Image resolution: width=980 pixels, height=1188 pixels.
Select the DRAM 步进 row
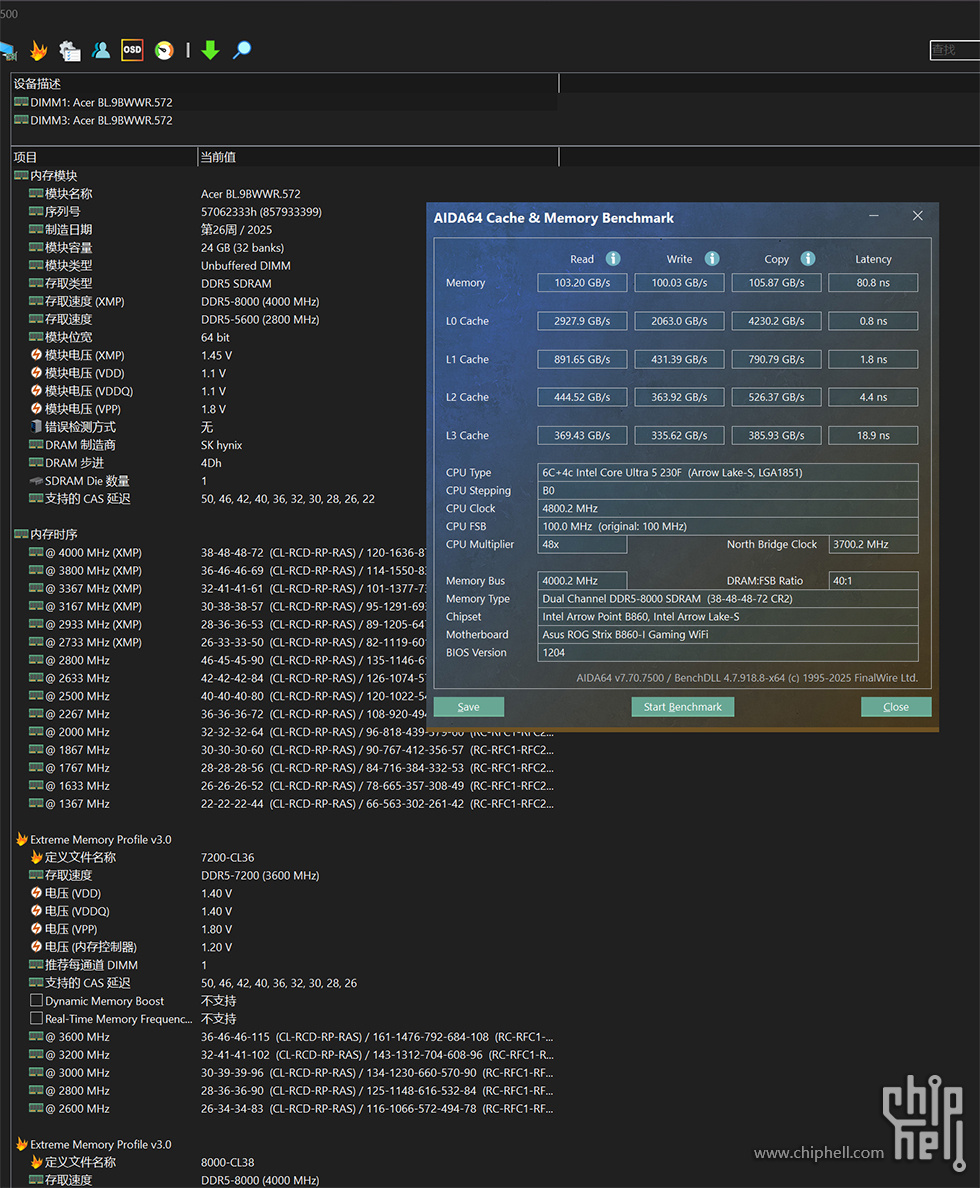click(x=220, y=463)
